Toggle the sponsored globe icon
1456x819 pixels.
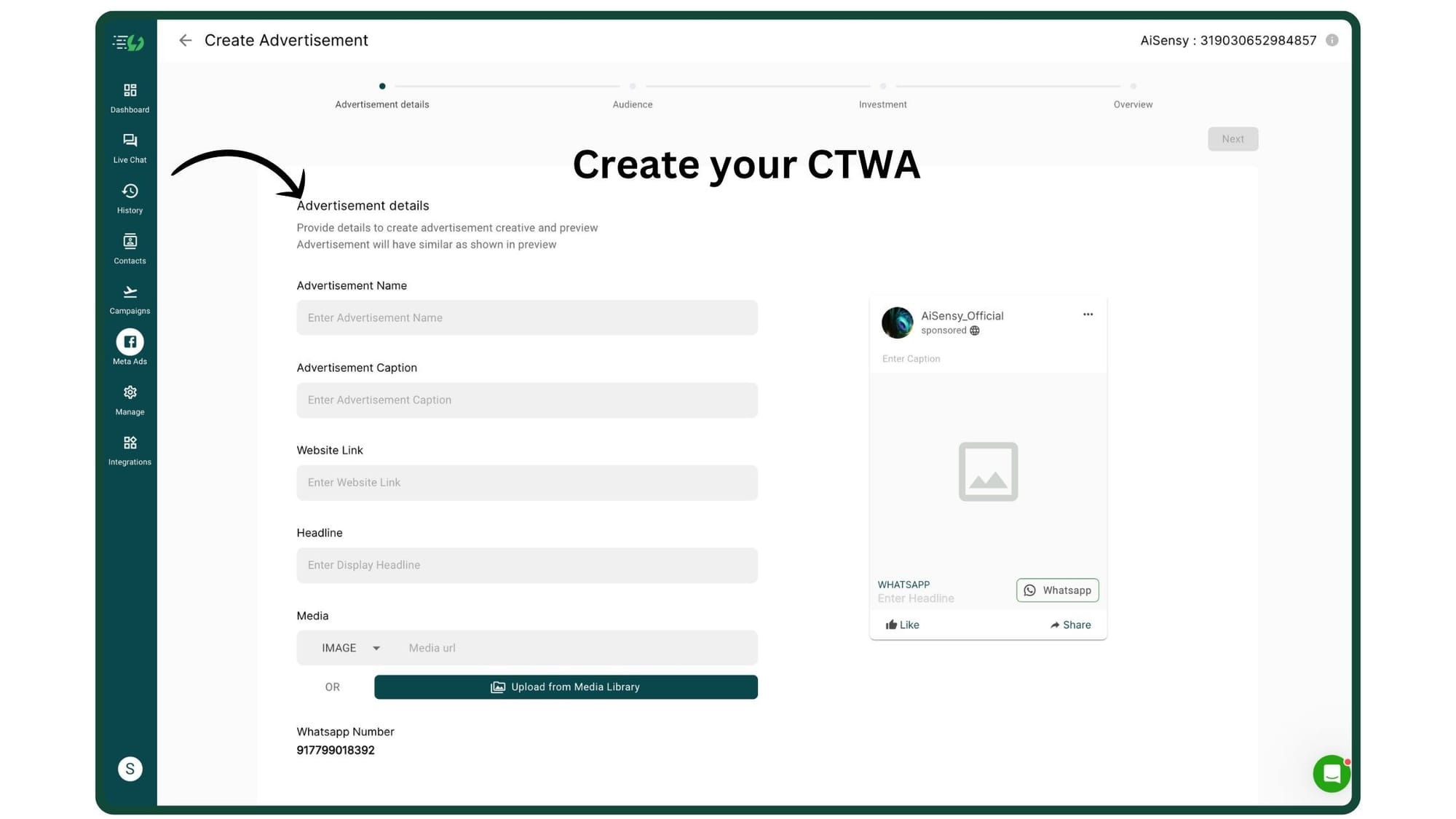[x=974, y=330]
